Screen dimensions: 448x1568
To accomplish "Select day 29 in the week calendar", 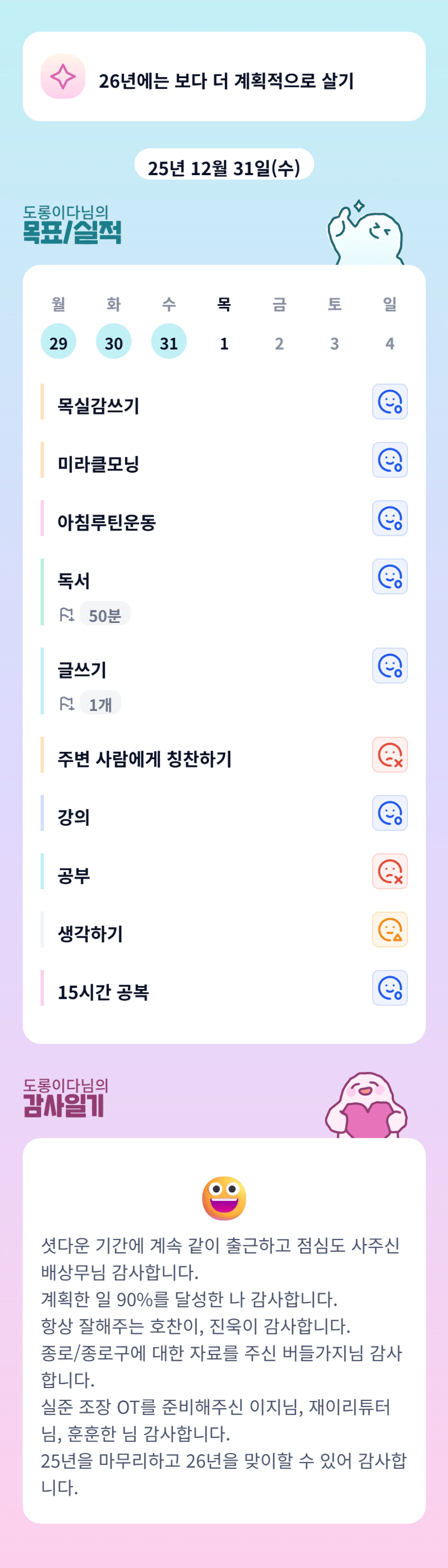I will [x=59, y=342].
